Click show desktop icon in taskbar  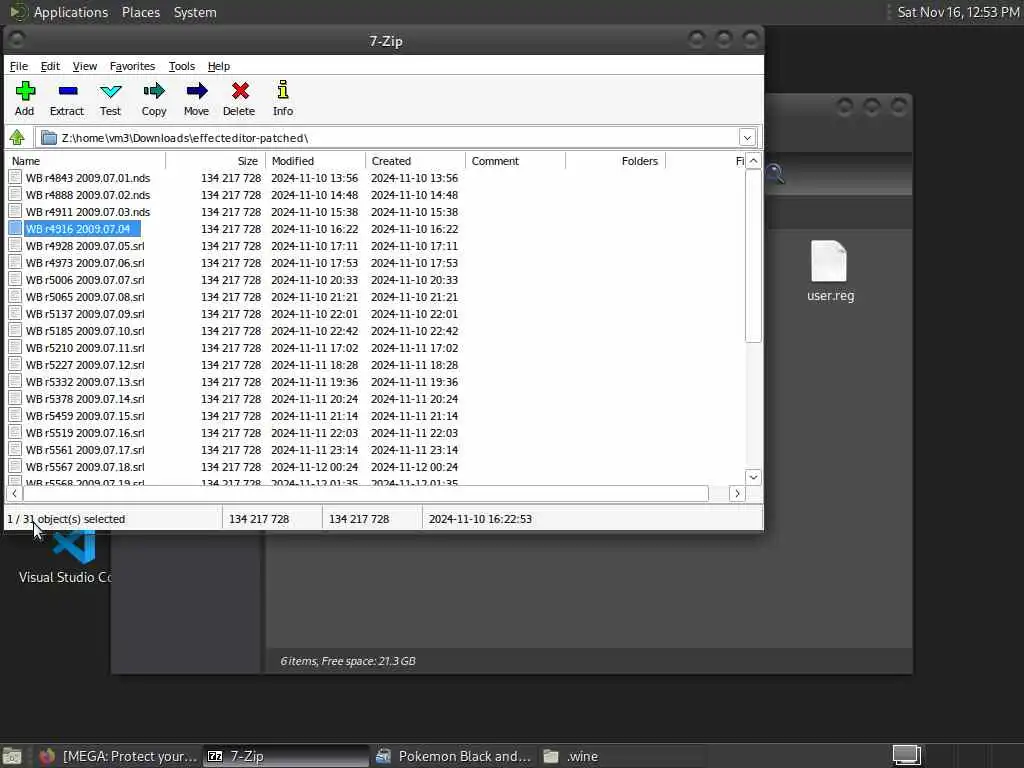[12, 757]
